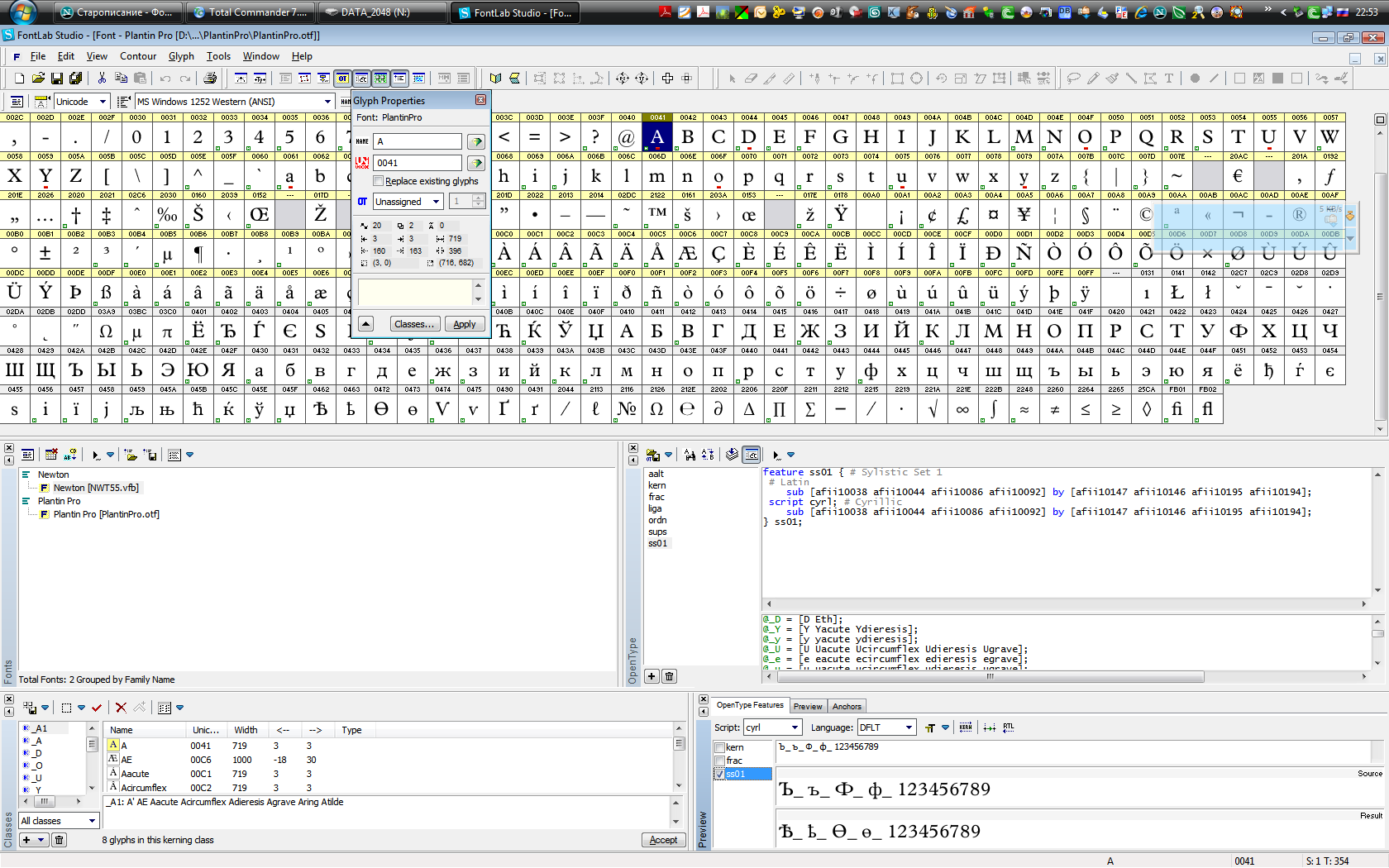This screenshot has height=868, width=1389.
Task: Click Accept in Classes panel
Action: (663, 840)
